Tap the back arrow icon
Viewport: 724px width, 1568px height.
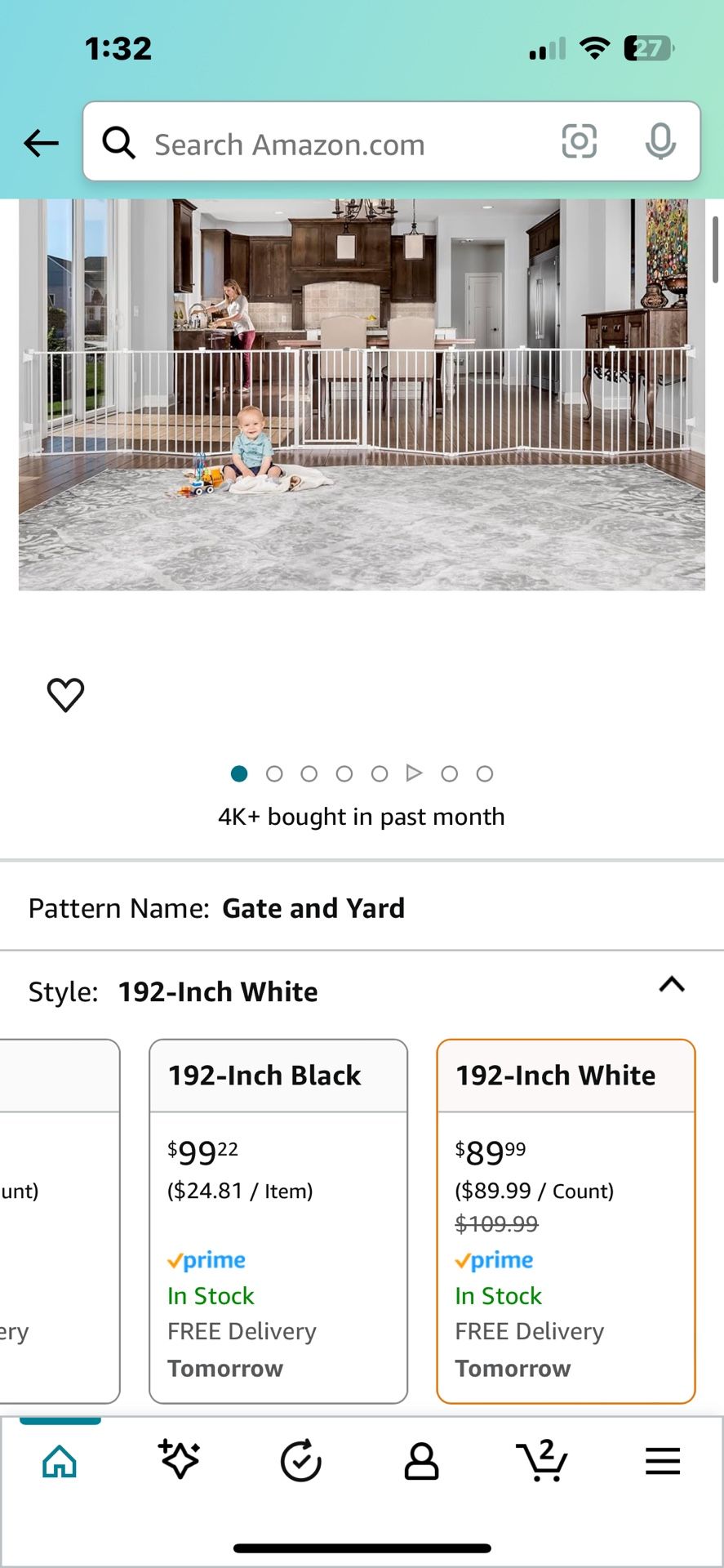(41, 144)
